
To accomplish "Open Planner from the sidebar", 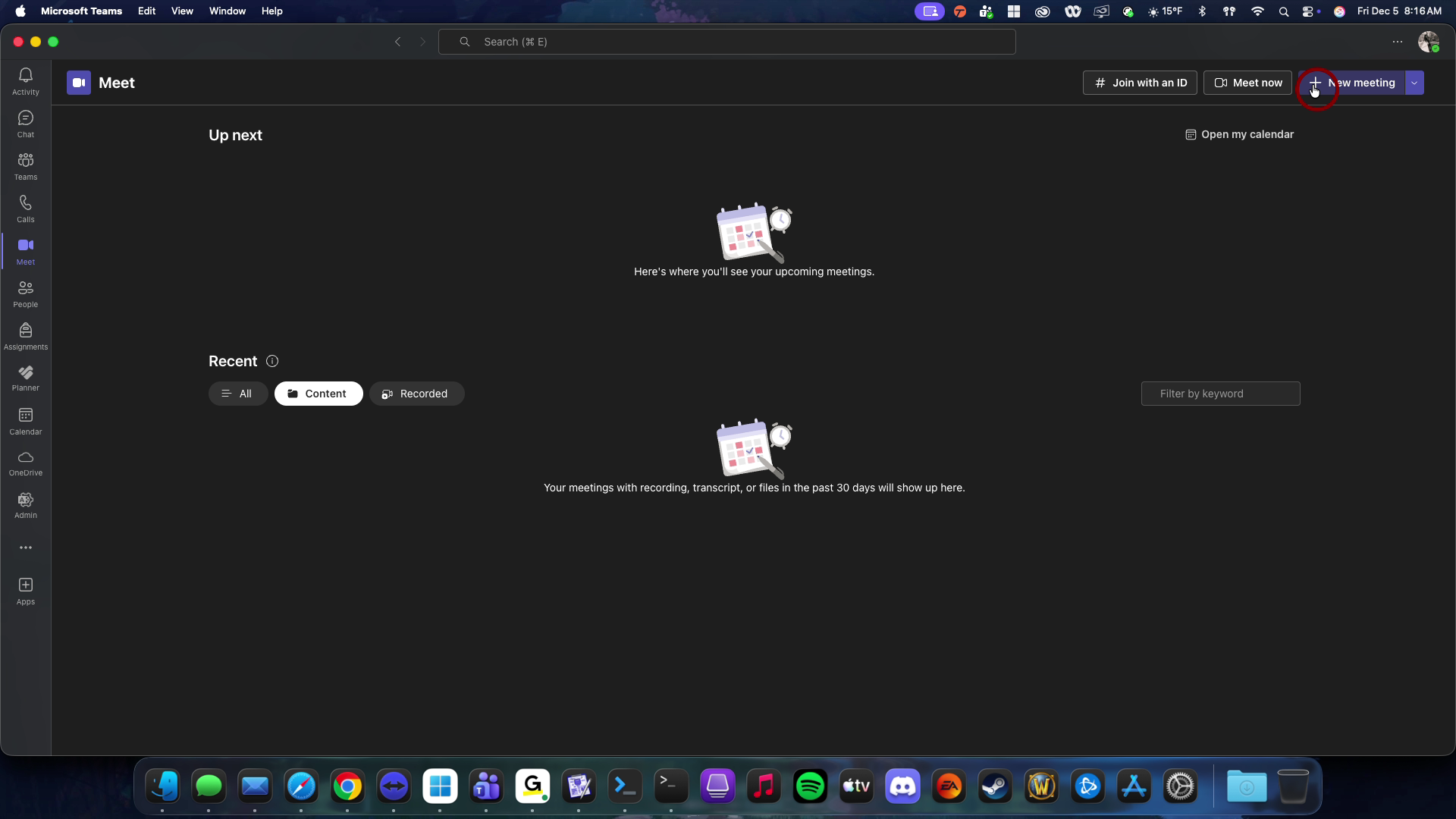I will coord(26,378).
